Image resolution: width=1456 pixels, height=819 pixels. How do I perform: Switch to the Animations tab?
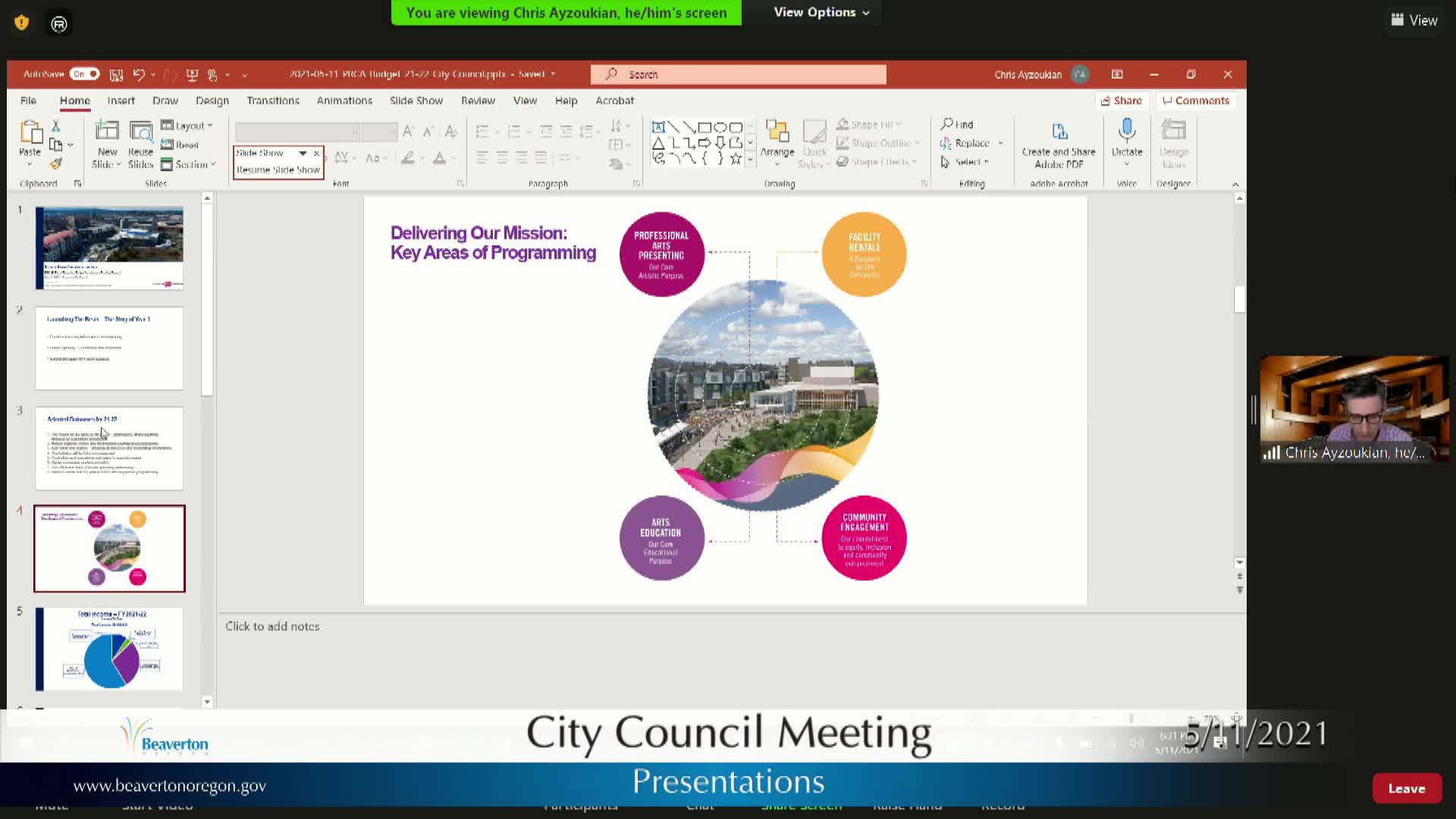(x=344, y=100)
